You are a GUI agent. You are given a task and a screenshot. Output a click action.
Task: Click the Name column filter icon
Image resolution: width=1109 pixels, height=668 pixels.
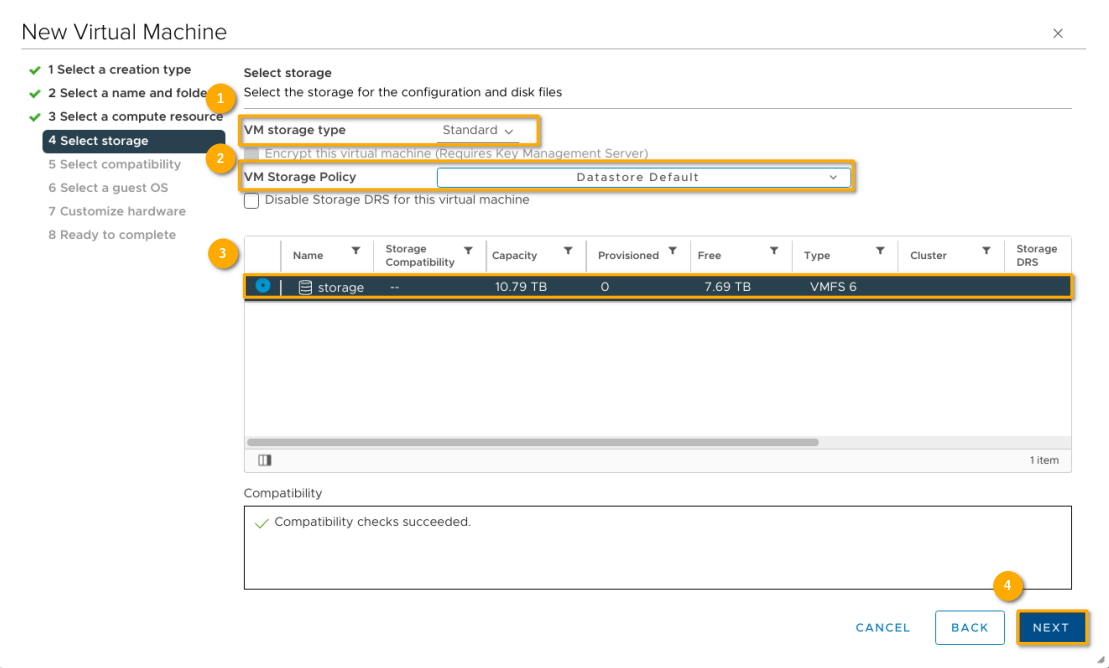coord(356,252)
